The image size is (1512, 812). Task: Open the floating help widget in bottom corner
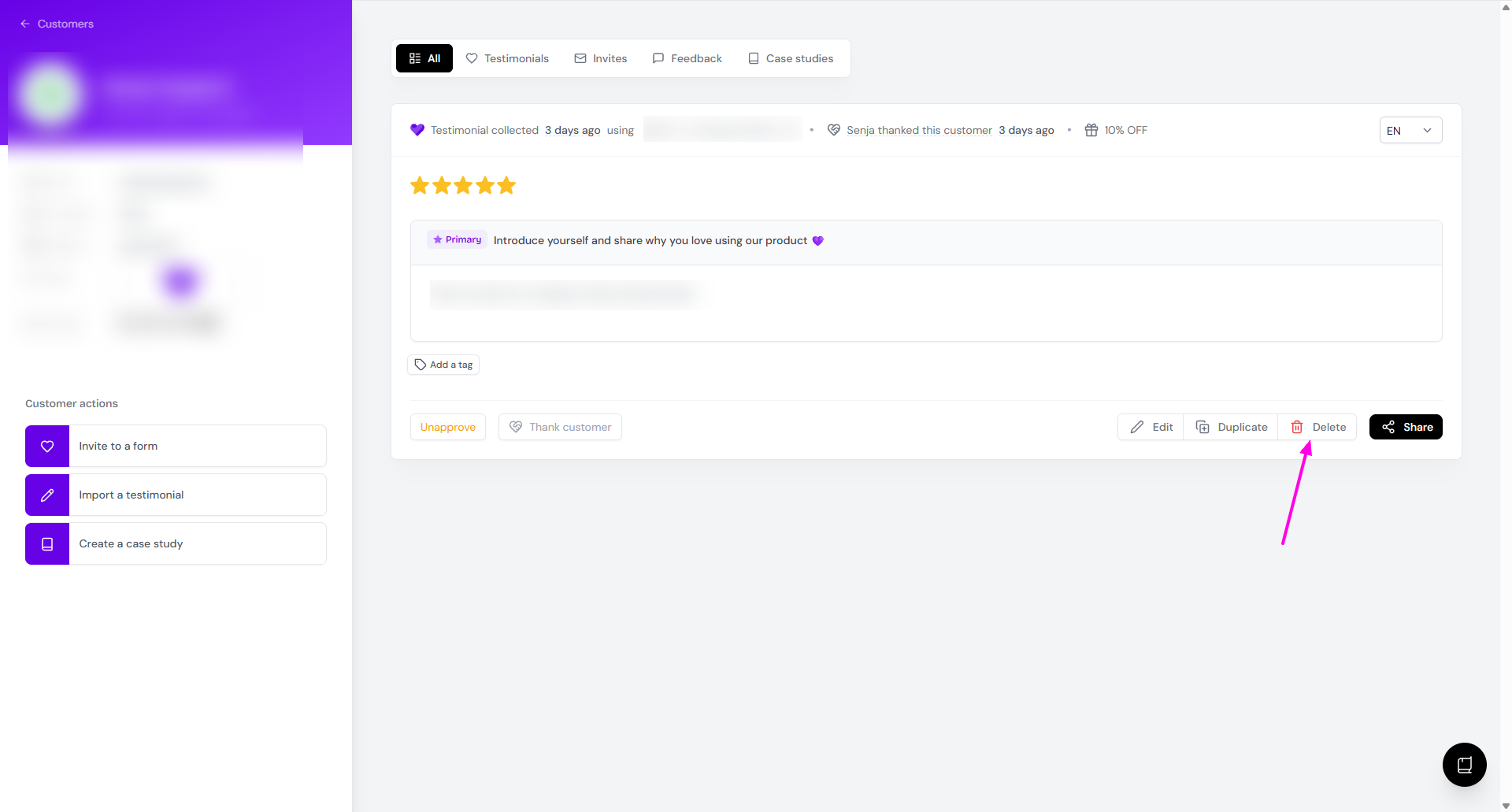pos(1464,764)
